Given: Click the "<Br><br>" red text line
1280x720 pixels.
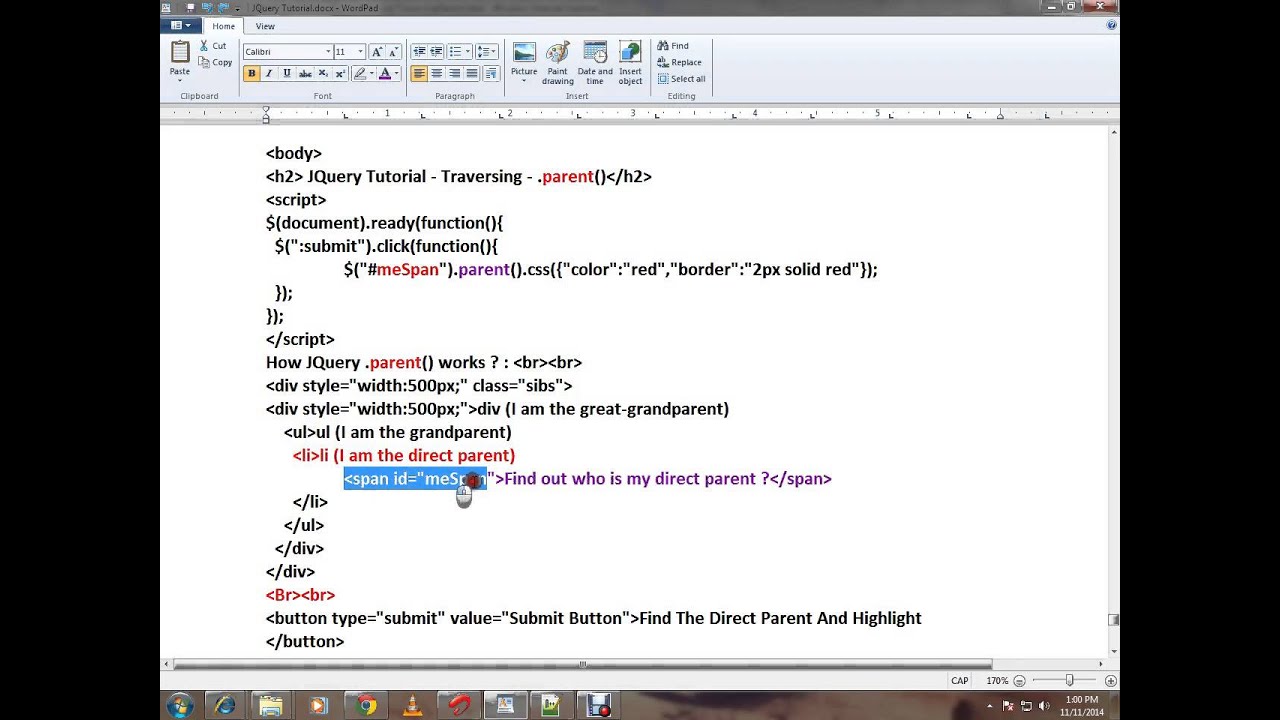Looking at the screenshot, I should point(300,595).
